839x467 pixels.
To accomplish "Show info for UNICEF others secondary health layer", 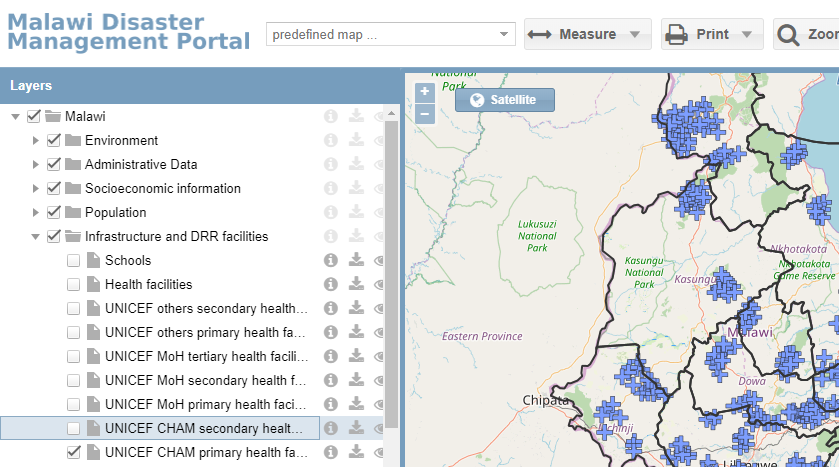I will tap(331, 308).
